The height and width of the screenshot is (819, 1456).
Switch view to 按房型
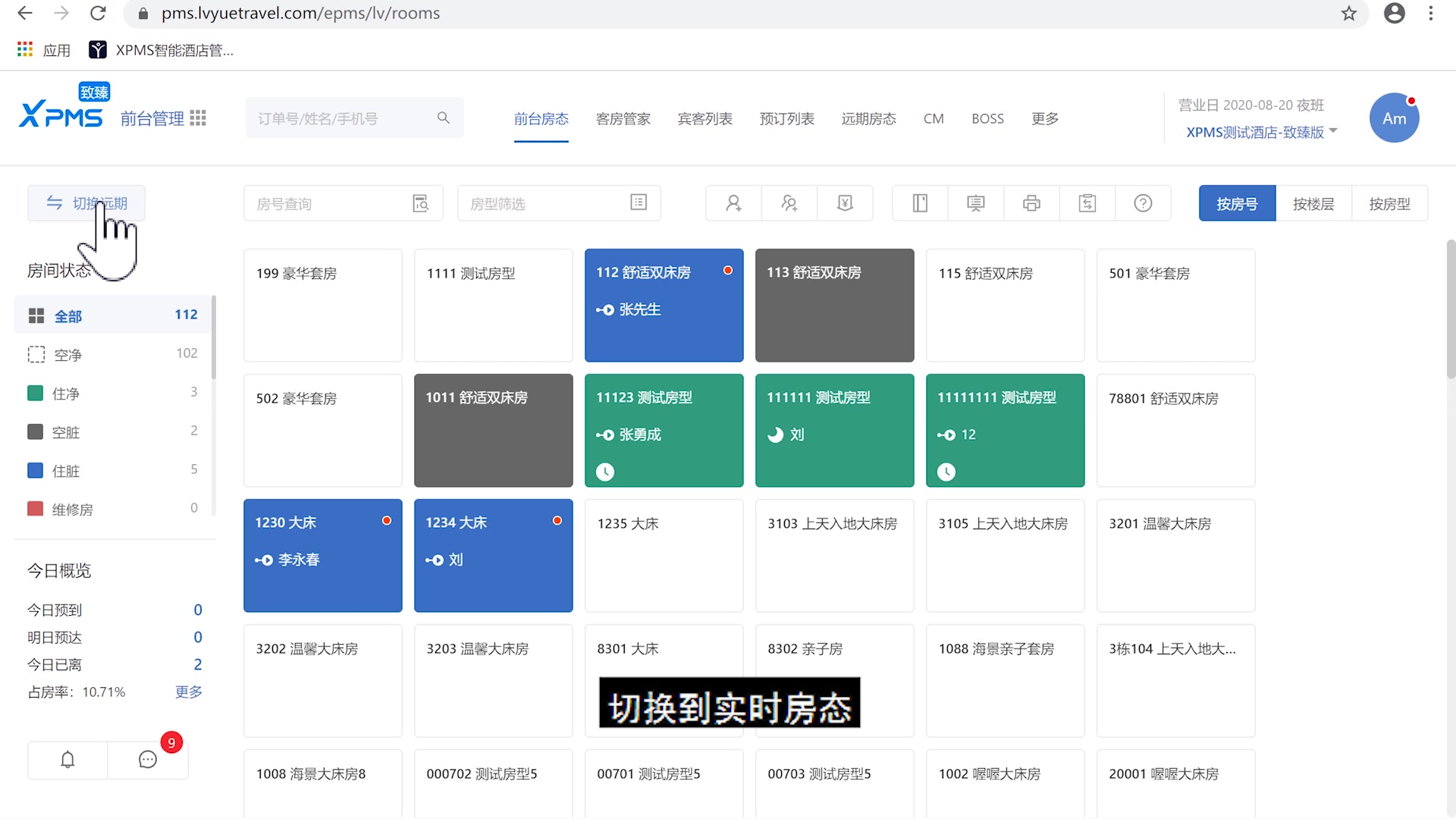[x=1389, y=203]
